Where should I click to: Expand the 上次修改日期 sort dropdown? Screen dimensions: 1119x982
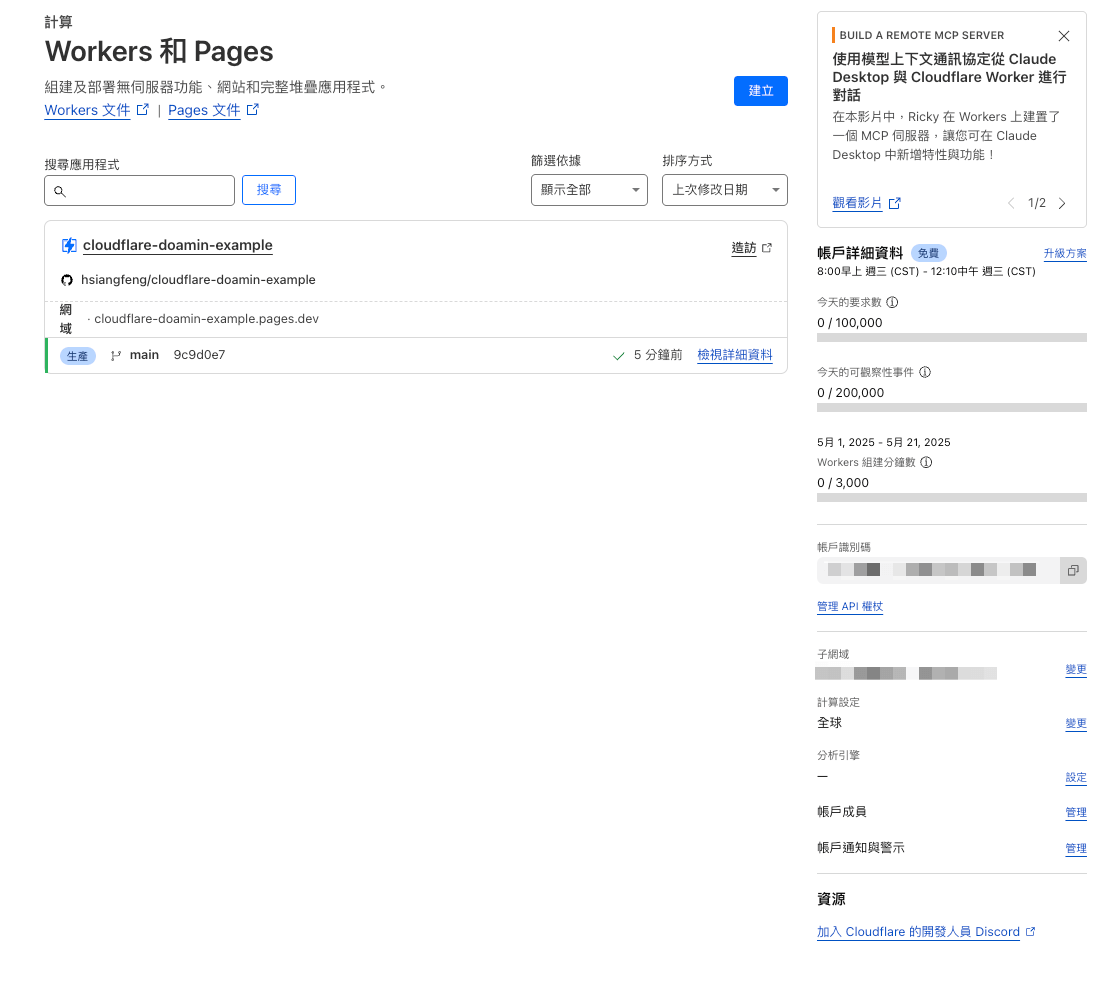(724, 190)
